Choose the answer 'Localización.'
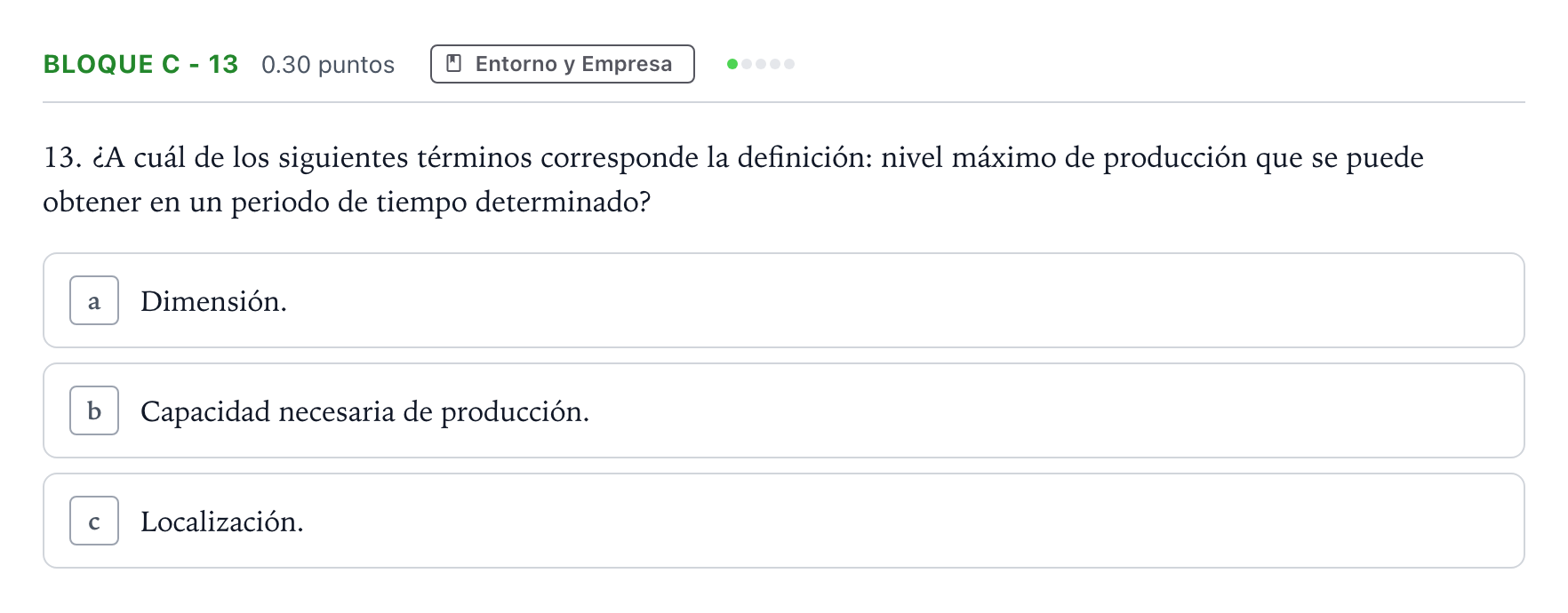The height and width of the screenshot is (613, 1568). (x=222, y=521)
